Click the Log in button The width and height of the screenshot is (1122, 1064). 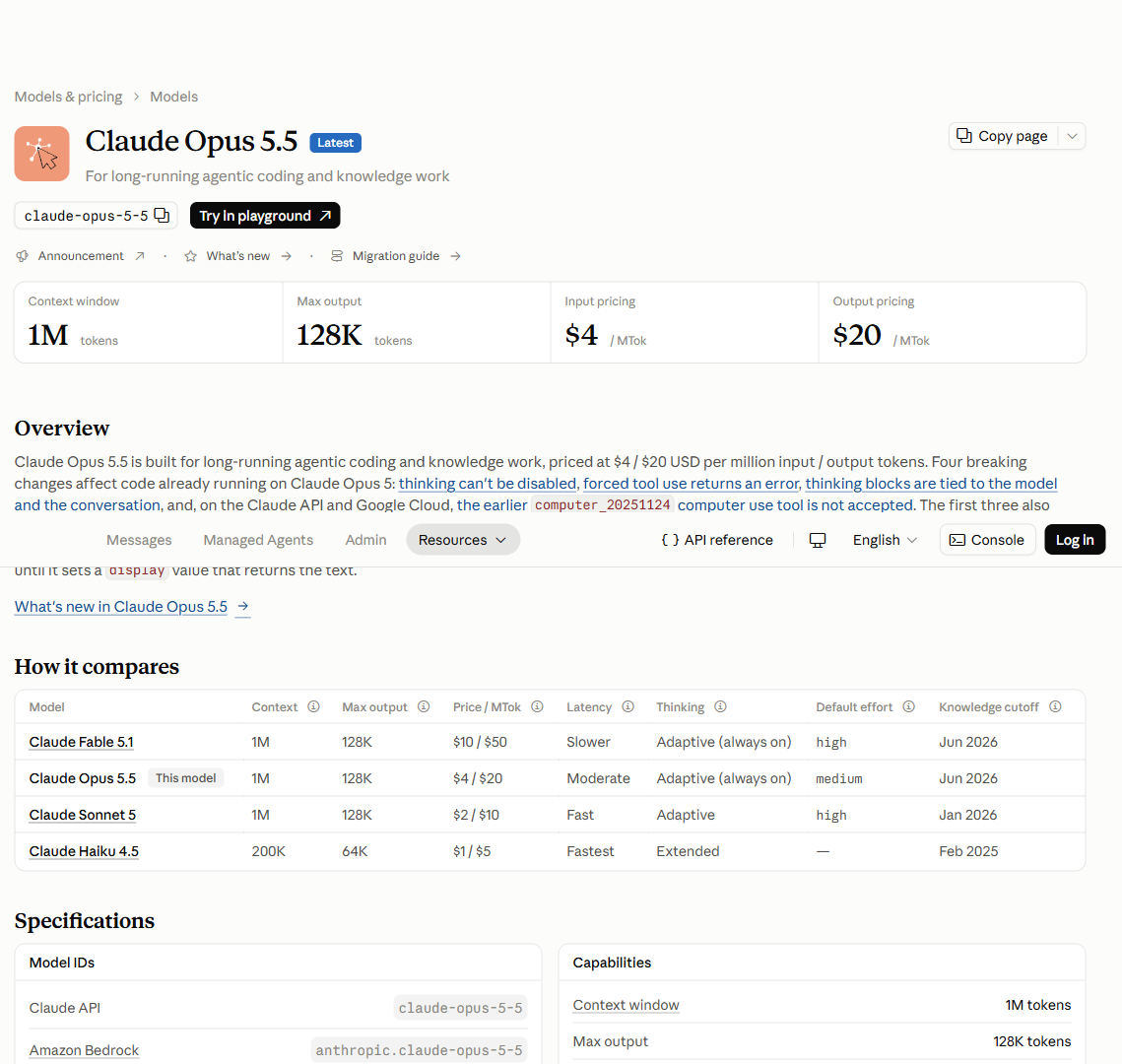1075,540
